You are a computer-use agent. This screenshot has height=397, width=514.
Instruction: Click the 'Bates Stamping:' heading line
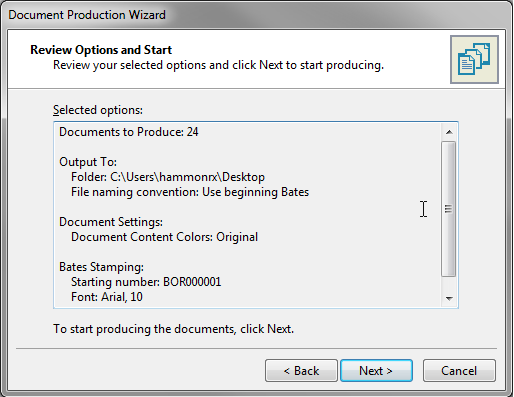tap(101, 267)
